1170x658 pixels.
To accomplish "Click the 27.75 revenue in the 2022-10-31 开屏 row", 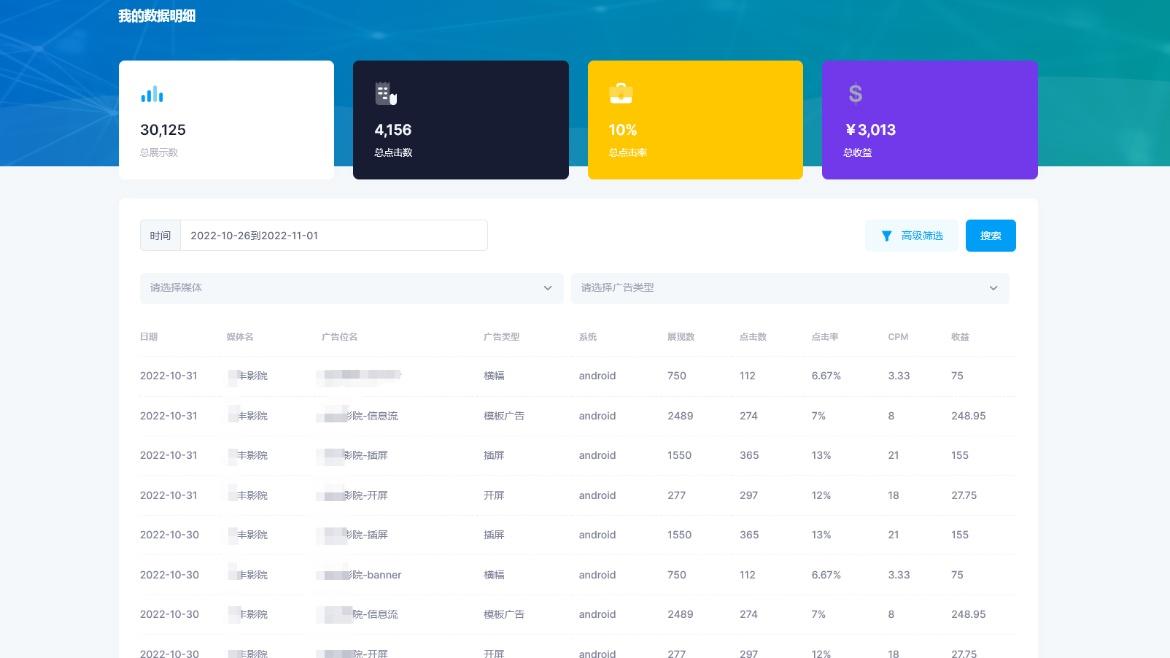I will [x=963, y=495].
